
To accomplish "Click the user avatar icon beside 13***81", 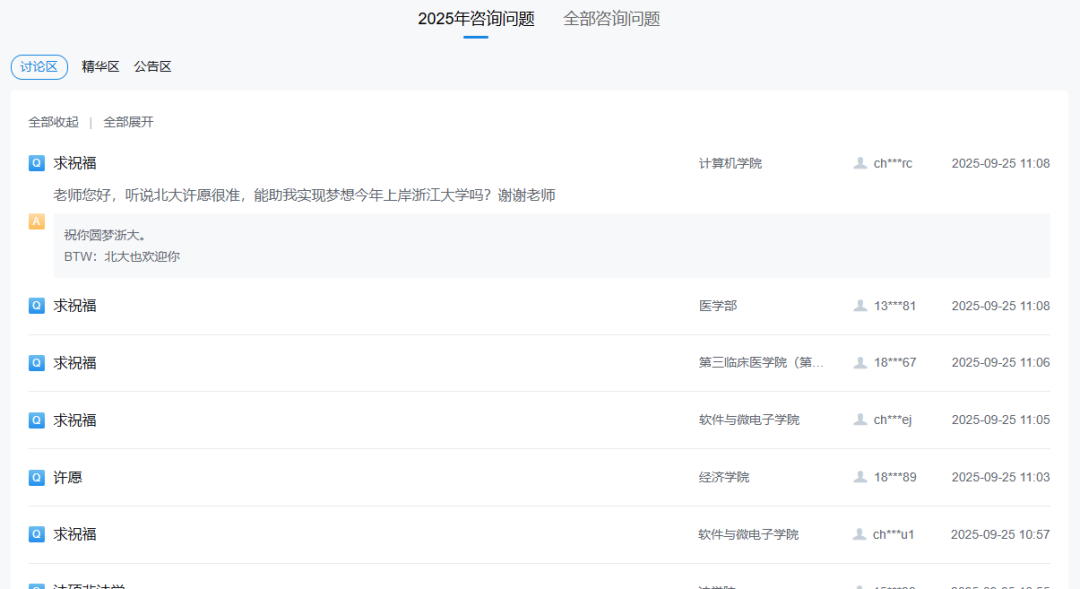I will 860,306.
